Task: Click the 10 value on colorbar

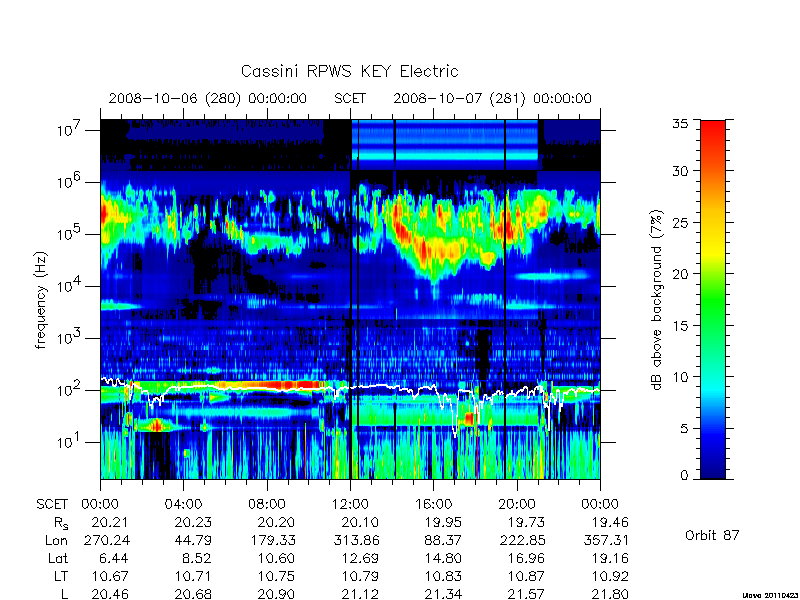Action: pos(680,377)
